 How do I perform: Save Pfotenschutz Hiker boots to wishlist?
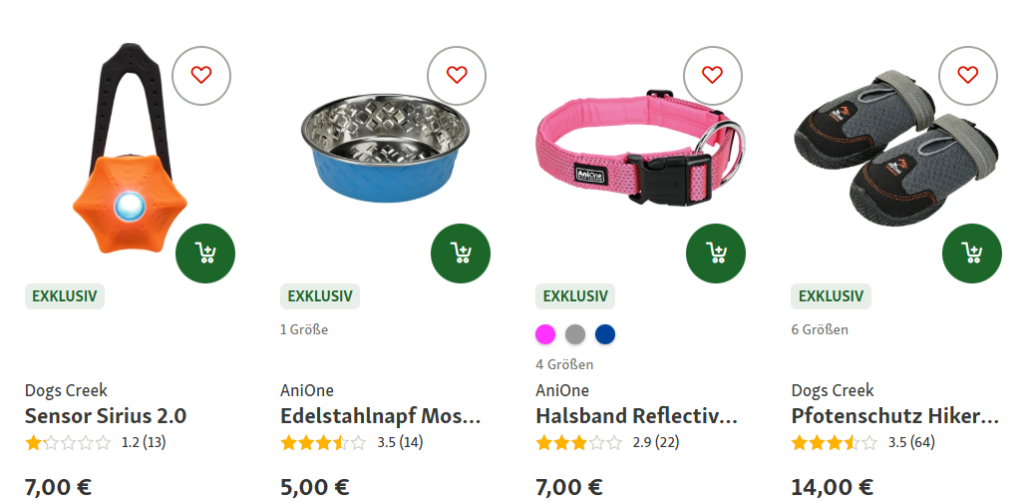pos(967,75)
